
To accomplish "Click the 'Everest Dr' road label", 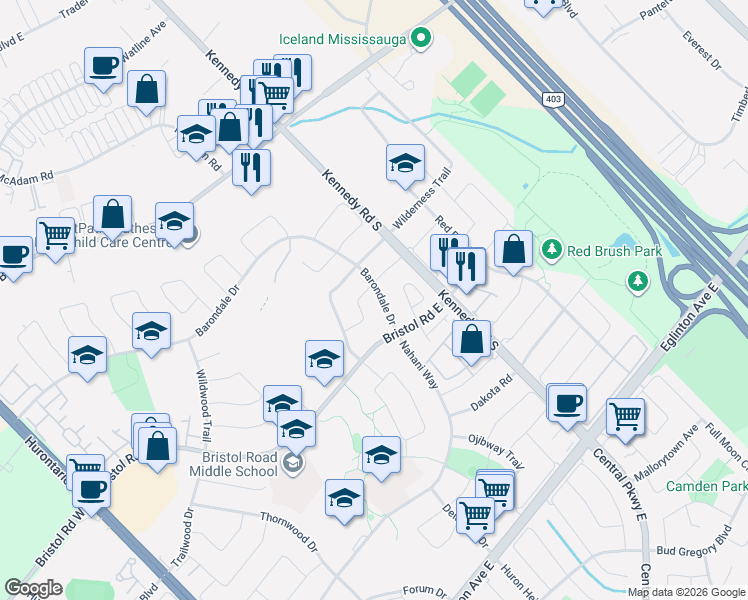I will pyautogui.click(x=702, y=50).
